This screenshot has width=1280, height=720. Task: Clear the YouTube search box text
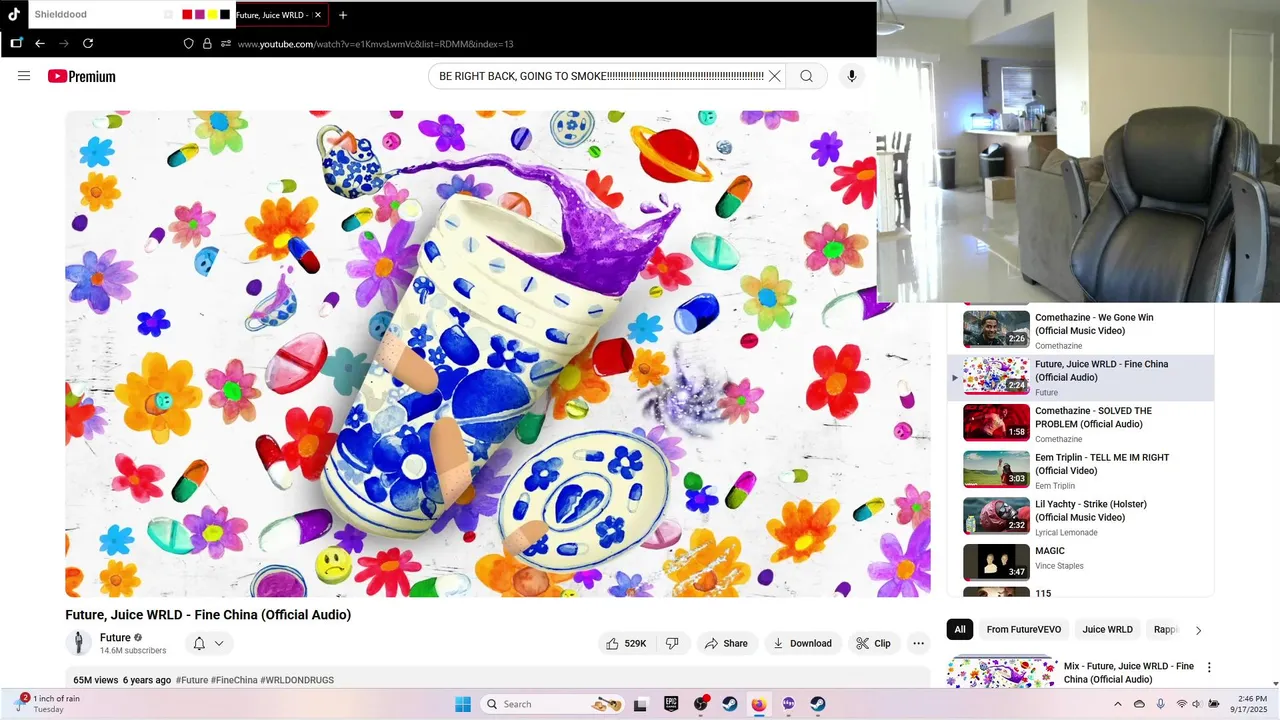774,76
